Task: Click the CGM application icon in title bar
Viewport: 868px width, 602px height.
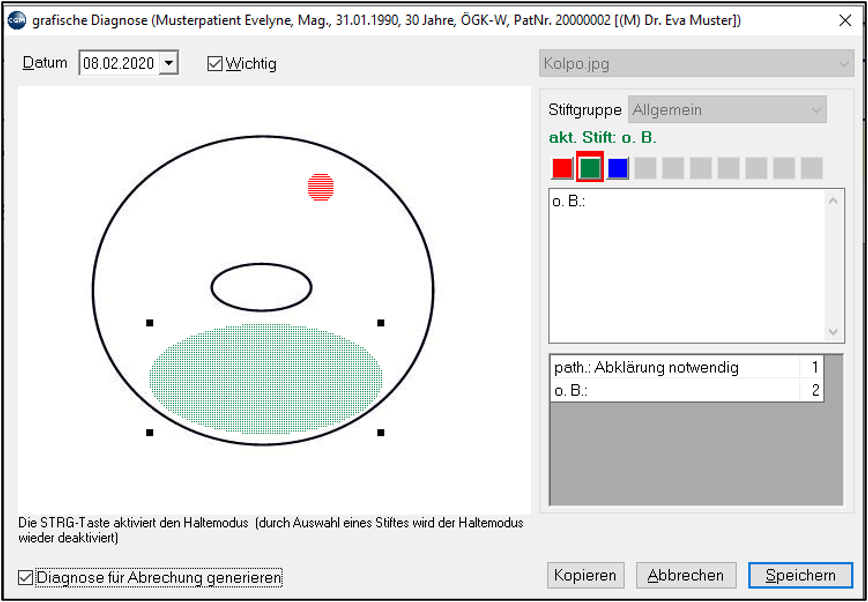Action: 17,21
